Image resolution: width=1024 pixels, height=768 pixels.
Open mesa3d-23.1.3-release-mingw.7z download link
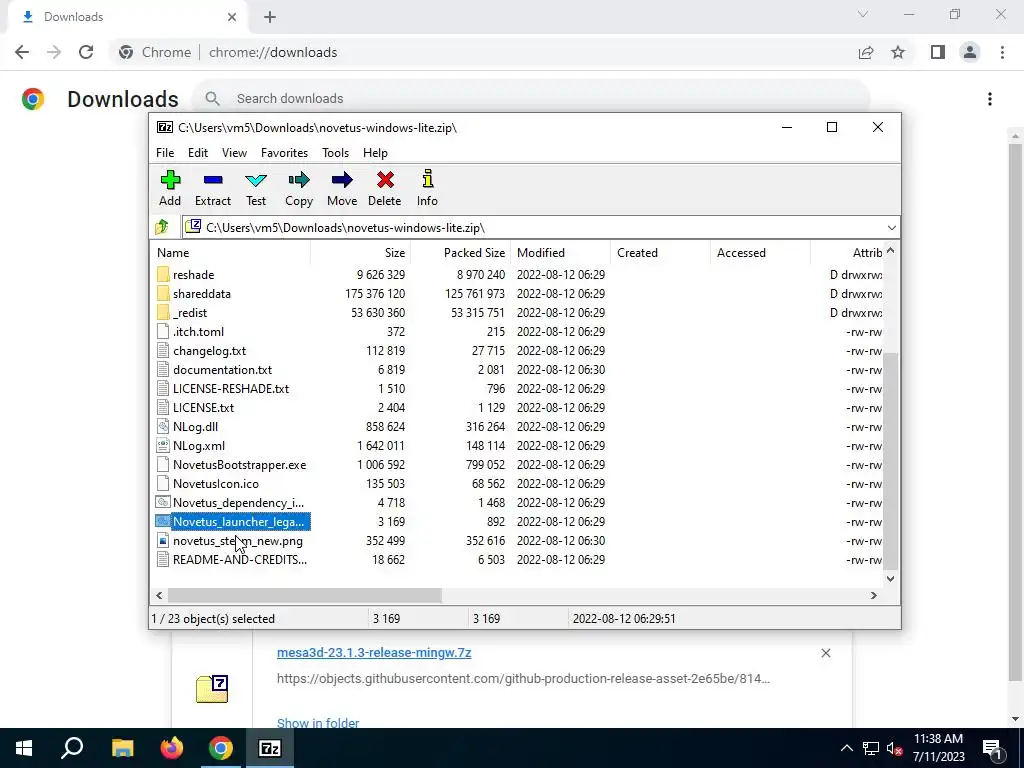[374, 652]
